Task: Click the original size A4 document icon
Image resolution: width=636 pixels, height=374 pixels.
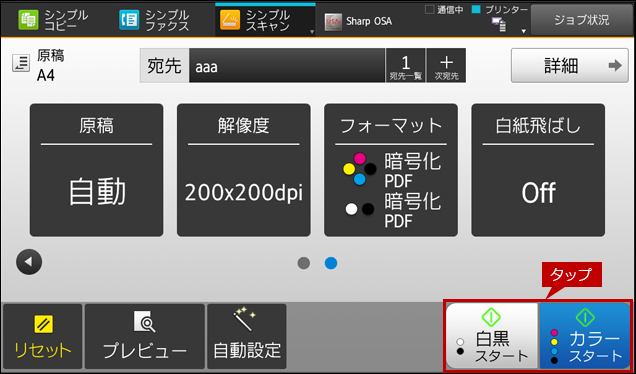Action: click(21, 63)
